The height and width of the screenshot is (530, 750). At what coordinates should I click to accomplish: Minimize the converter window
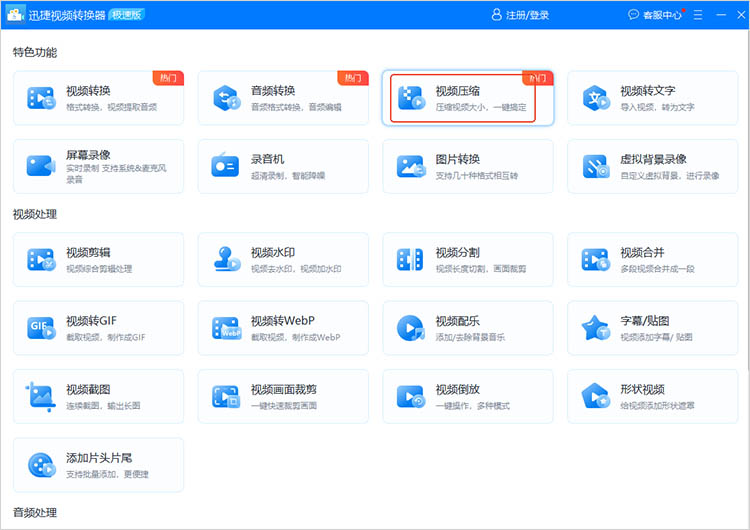(x=721, y=15)
